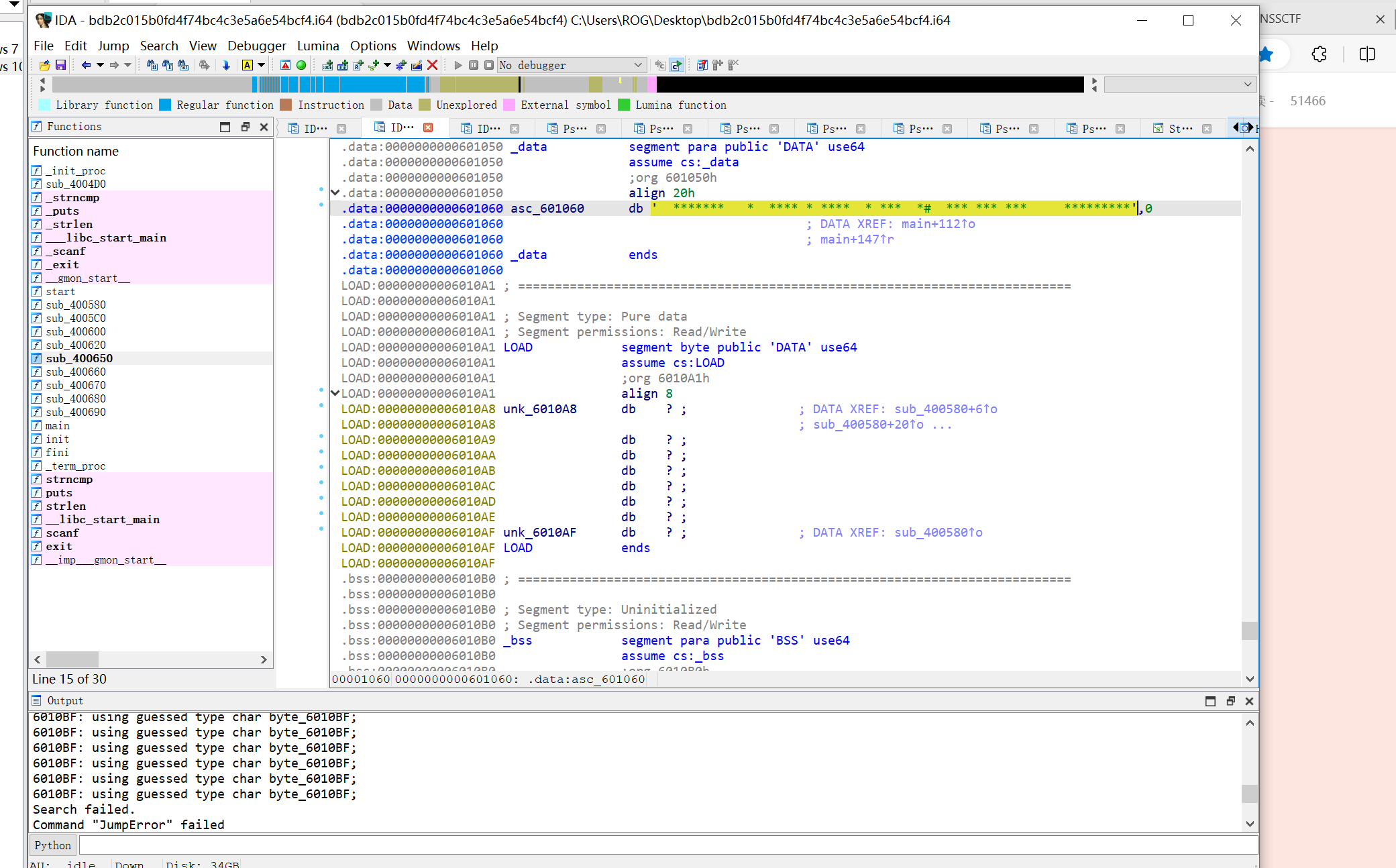
Task: Click the binoculars text search icon
Action: (x=168, y=65)
